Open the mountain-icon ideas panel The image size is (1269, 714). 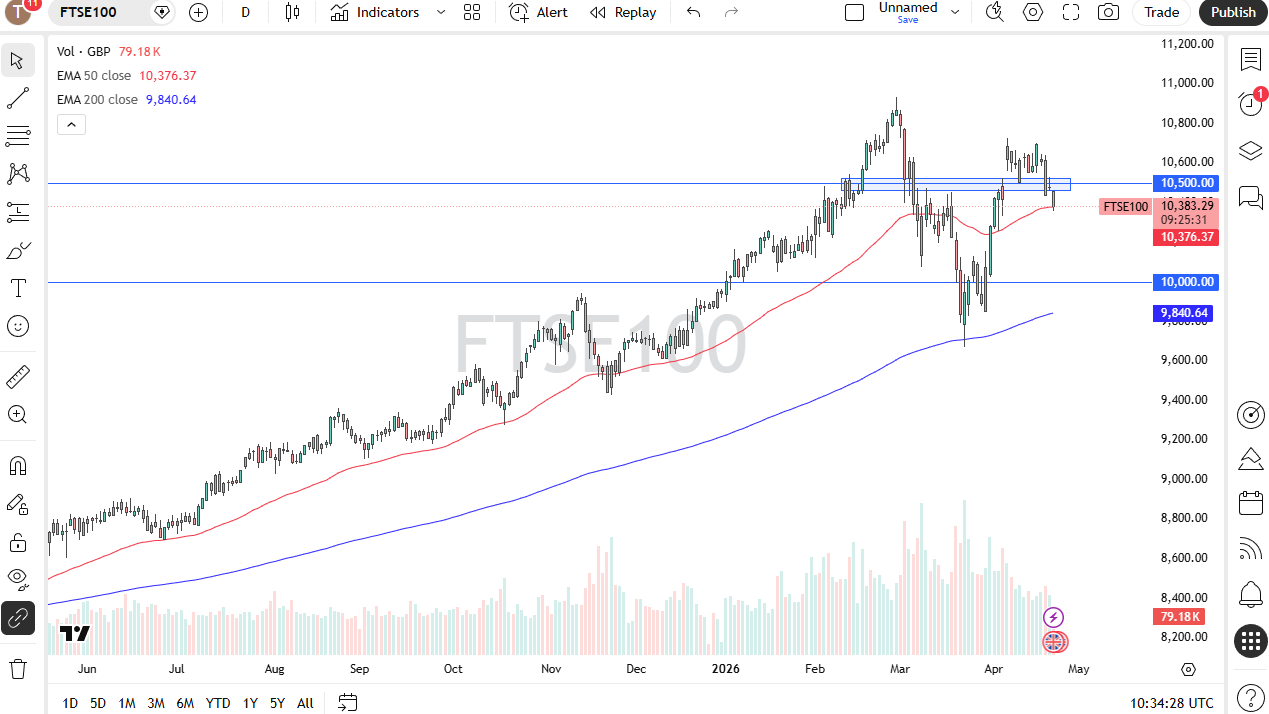click(x=1250, y=459)
